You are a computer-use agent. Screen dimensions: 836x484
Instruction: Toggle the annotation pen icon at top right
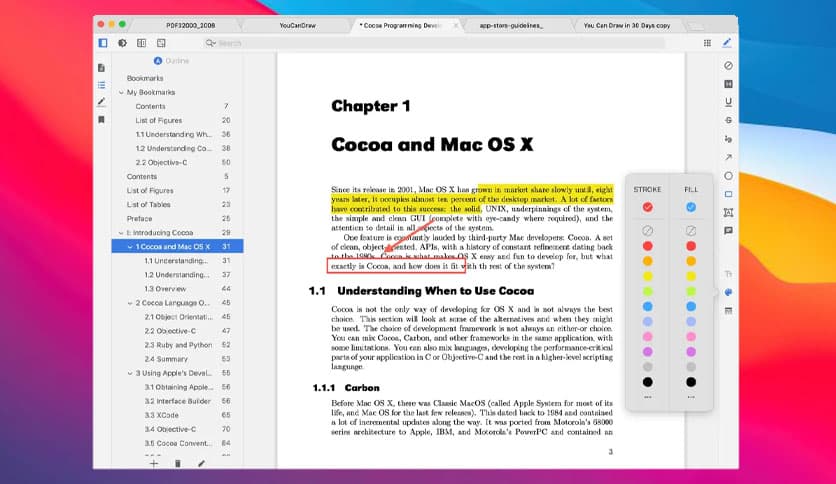point(727,43)
